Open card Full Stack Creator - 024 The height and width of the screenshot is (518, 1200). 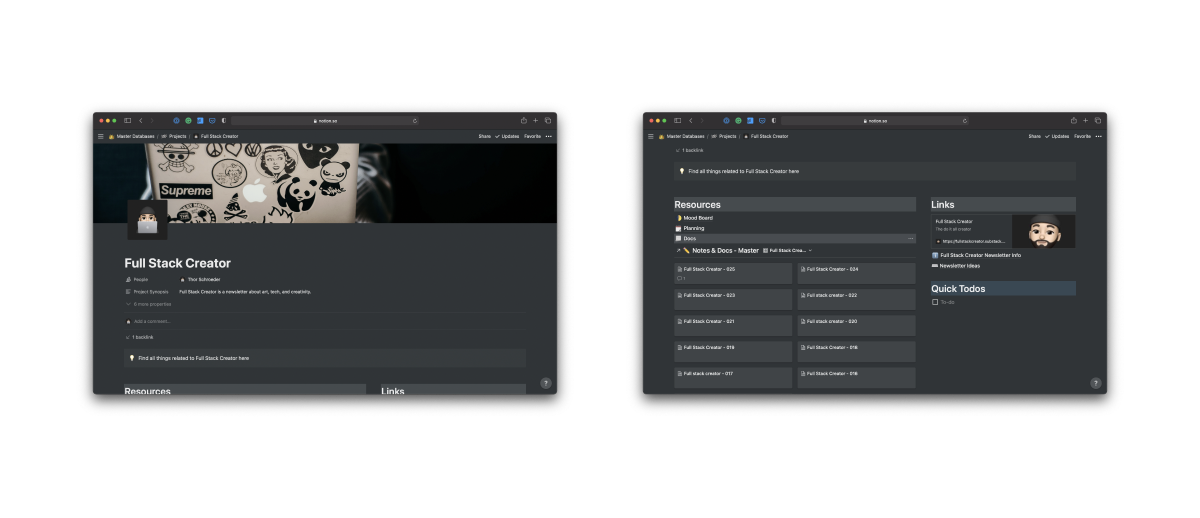click(x=857, y=273)
